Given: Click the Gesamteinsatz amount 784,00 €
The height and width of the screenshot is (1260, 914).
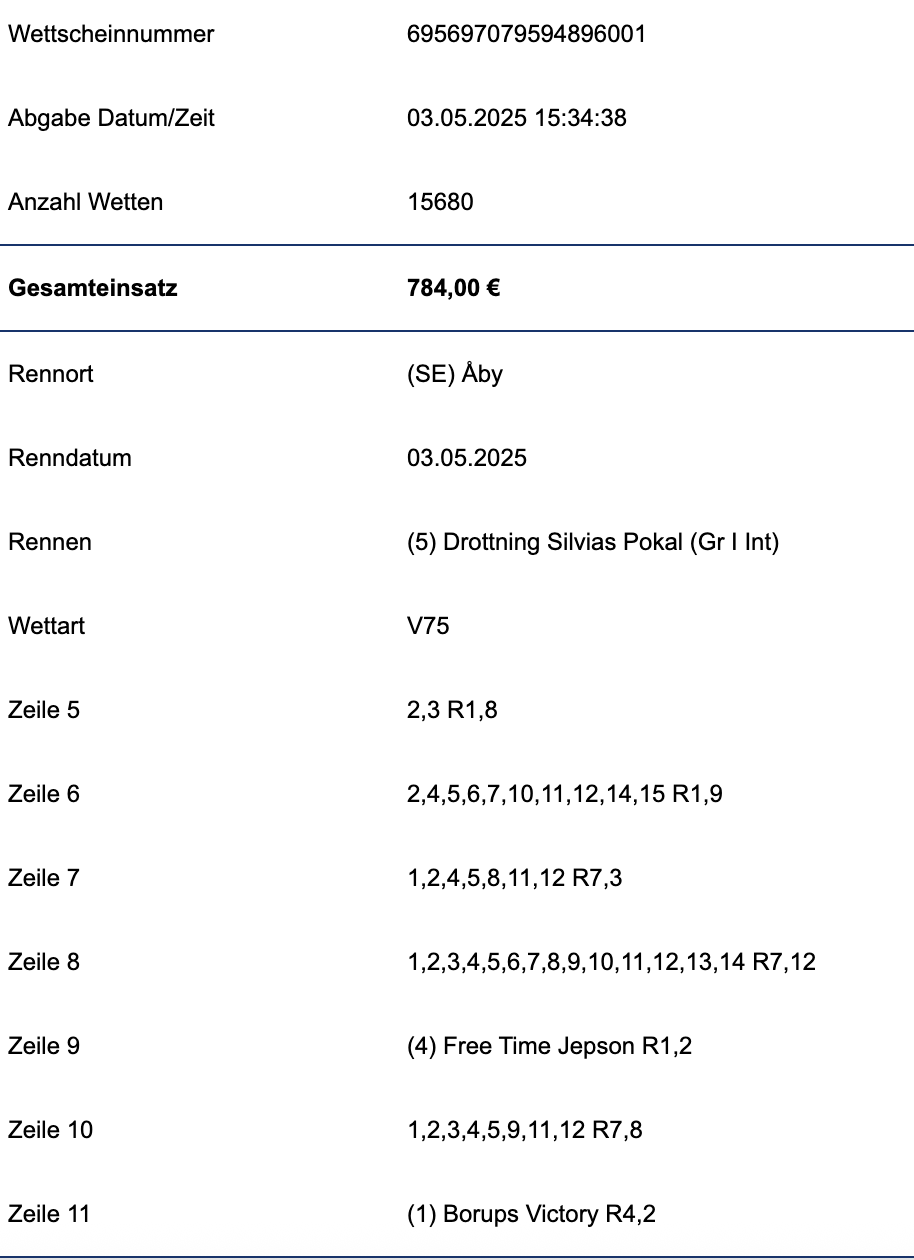Looking at the screenshot, I should point(454,289).
